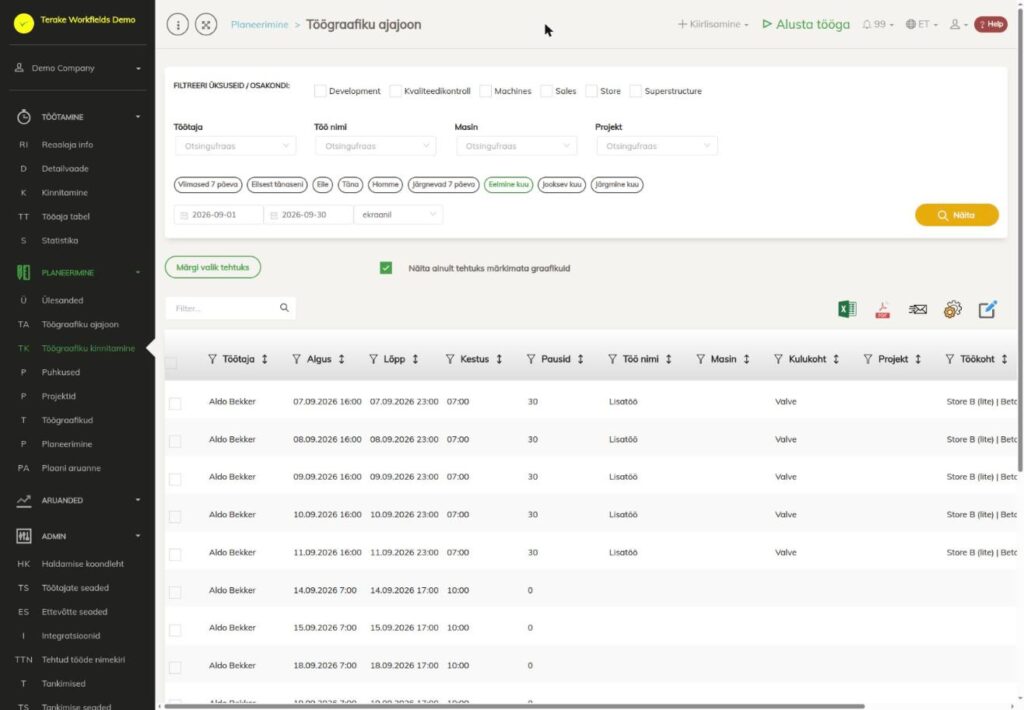
Task: Click 'Märgi valik tehtuks' button
Action: pos(213,267)
